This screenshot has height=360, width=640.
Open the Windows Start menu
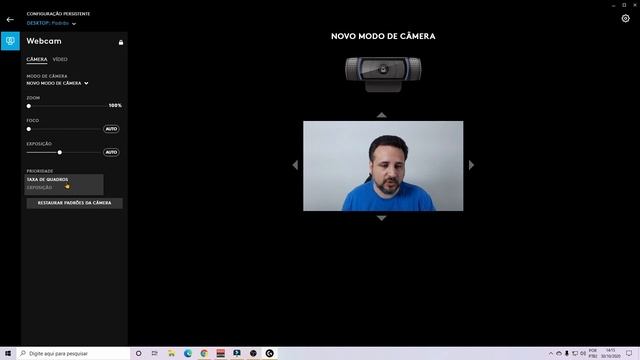tap(8, 353)
